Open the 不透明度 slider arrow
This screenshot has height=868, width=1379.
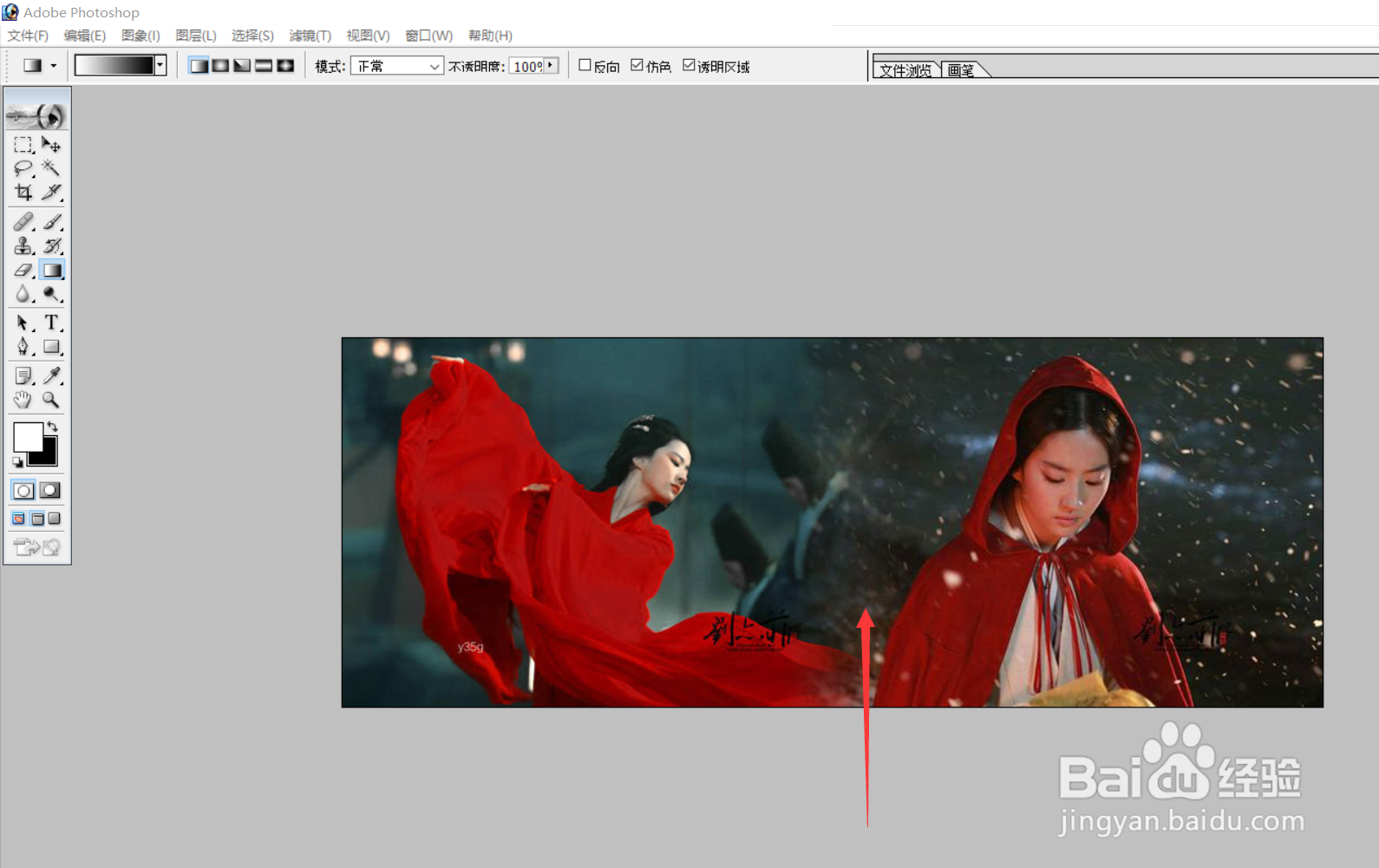click(551, 66)
